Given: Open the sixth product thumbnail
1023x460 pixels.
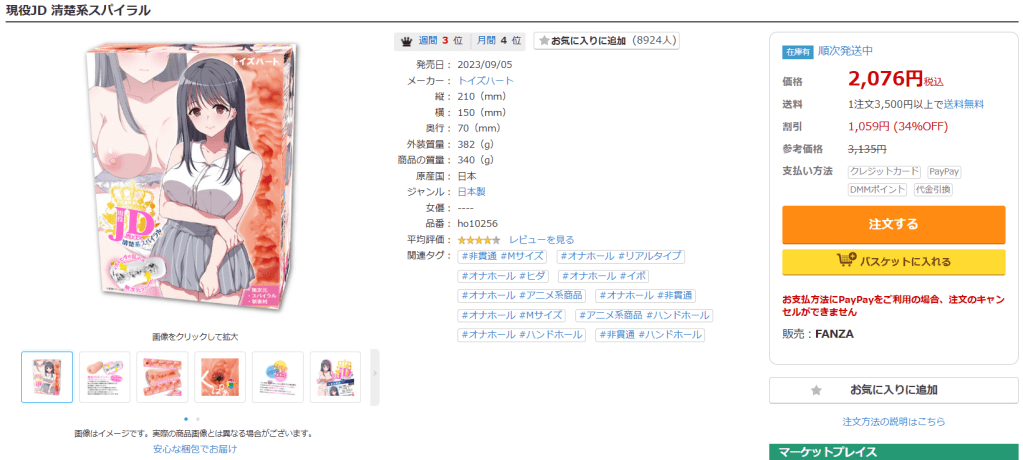Looking at the screenshot, I should (335, 377).
